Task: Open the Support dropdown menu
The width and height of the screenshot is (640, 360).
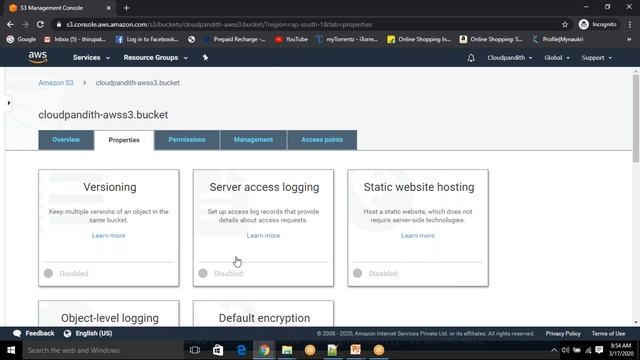Action: 597,58
